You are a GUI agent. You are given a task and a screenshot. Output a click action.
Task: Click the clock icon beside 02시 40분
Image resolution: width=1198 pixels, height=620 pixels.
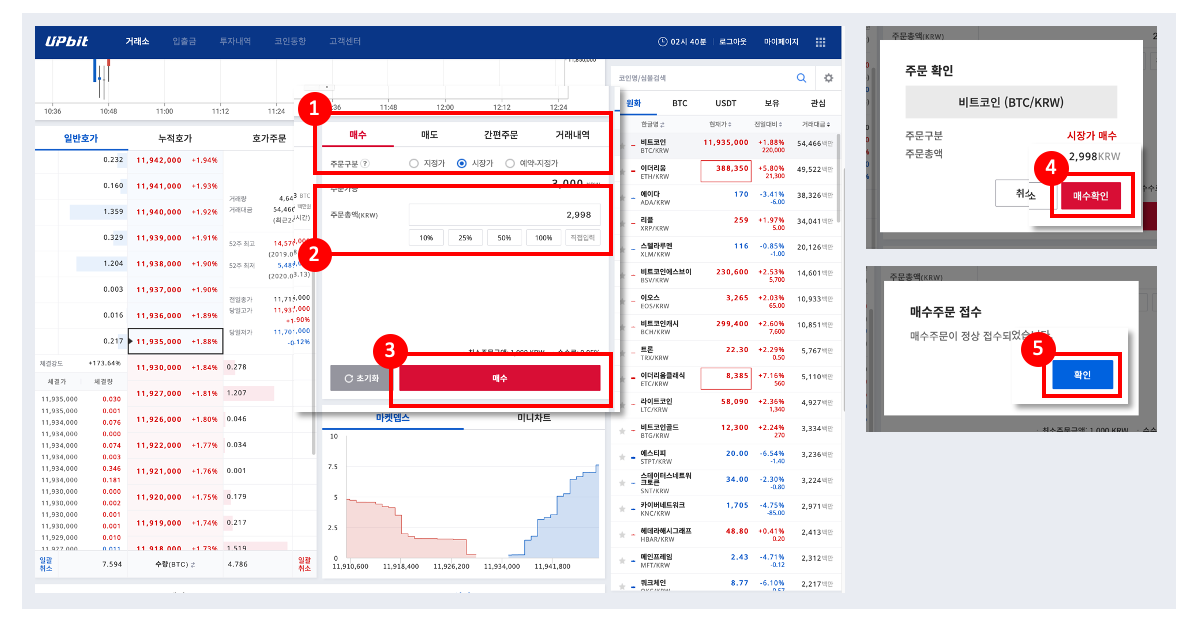[x=662, y=42]
